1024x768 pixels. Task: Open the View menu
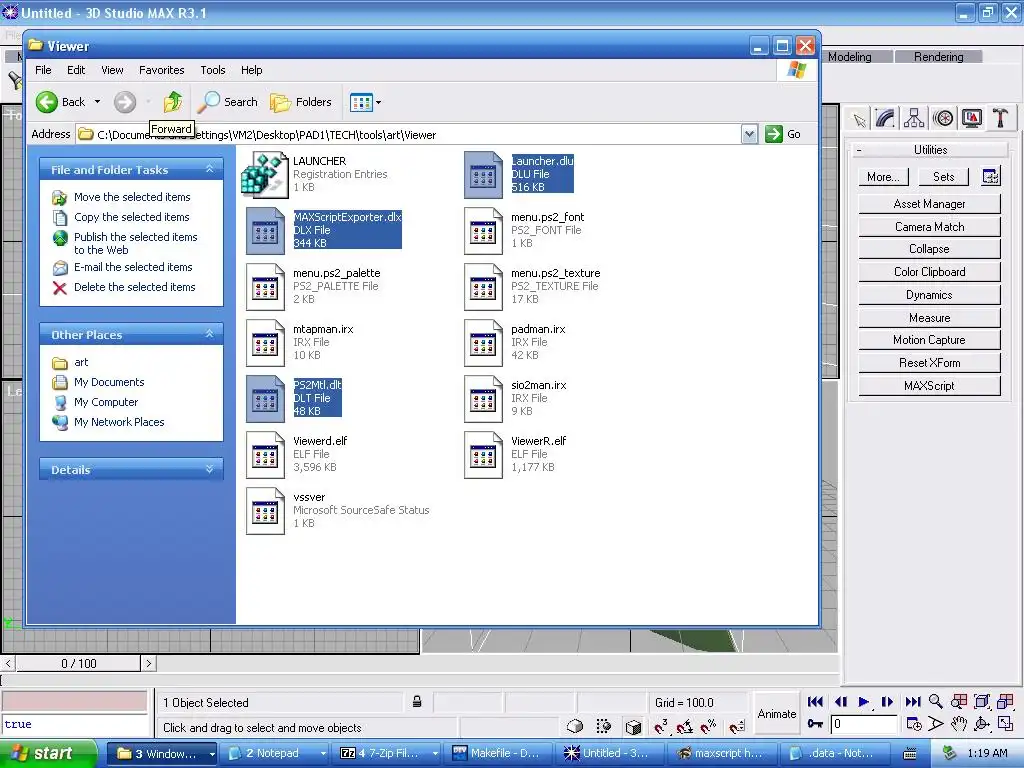[112, 70]
